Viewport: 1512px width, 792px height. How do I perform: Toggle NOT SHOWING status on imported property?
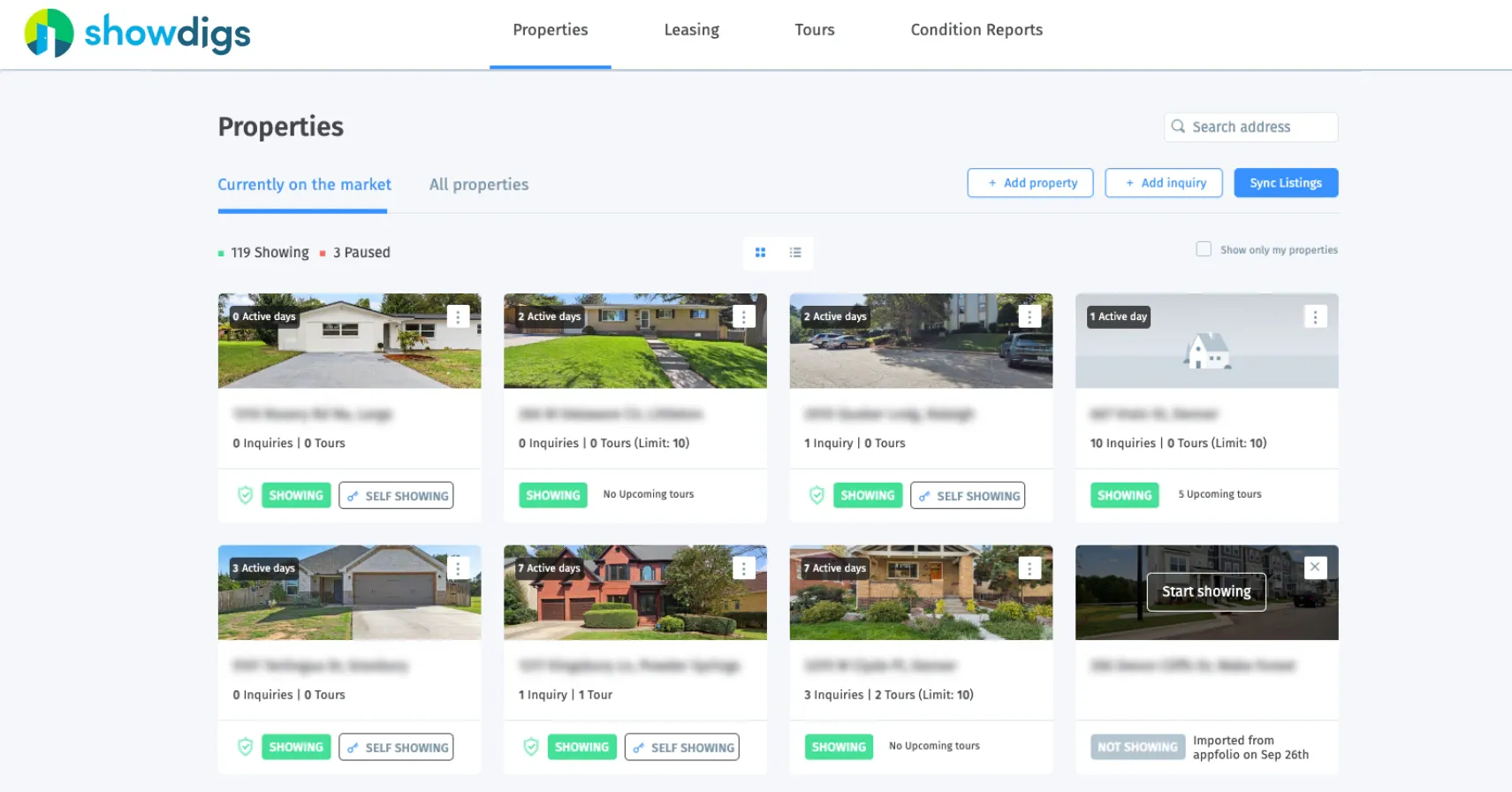(1137, 748)
